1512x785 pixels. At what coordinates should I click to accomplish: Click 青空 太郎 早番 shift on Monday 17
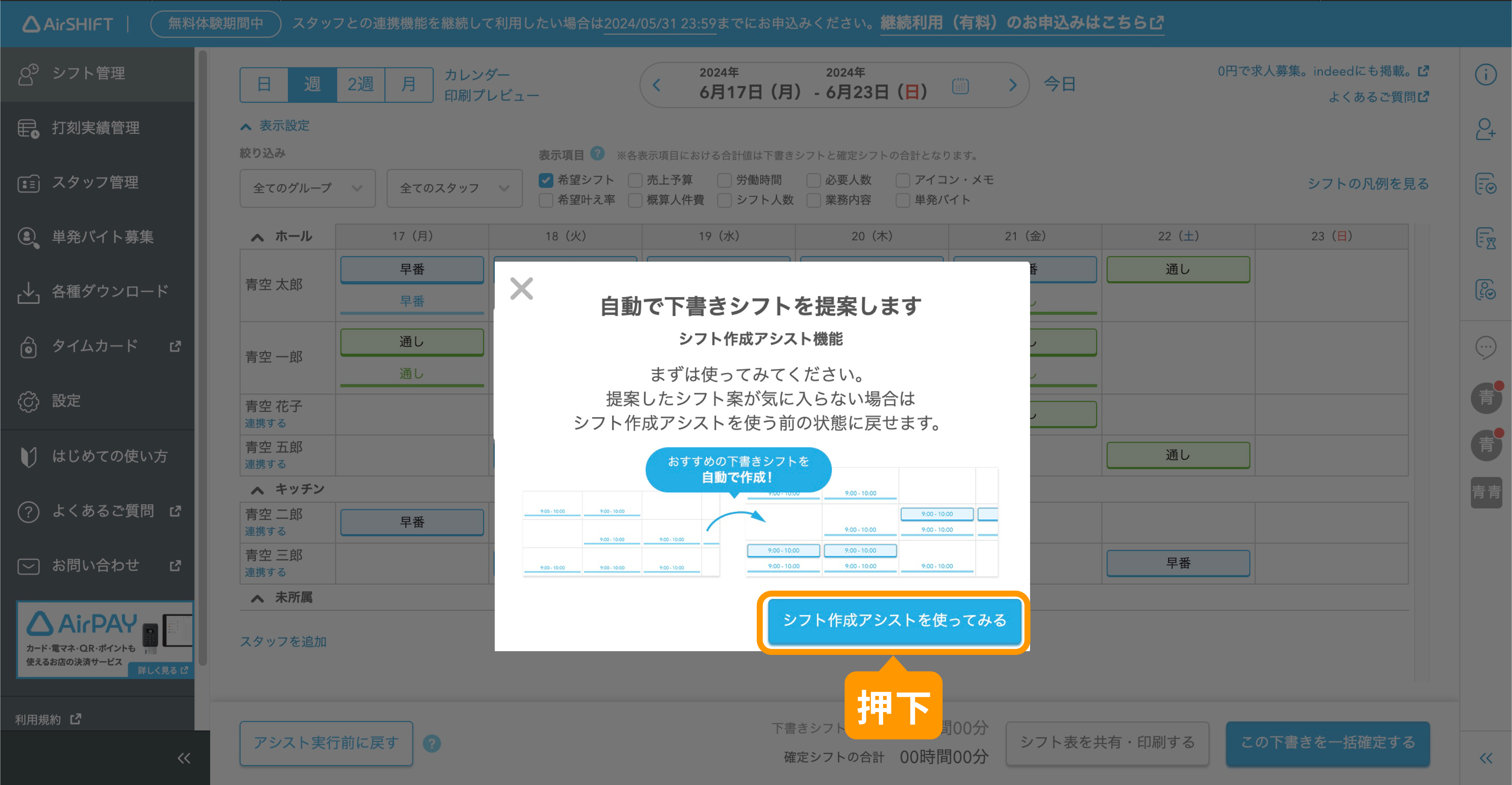click(412, 270)
